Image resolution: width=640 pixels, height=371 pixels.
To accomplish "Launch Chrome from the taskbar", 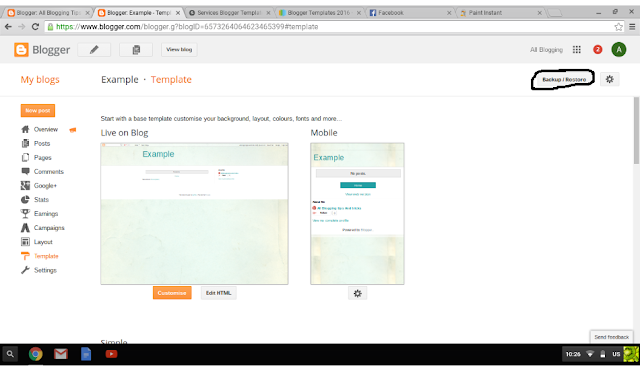I will pyautogui.click(x=36, y=354).
